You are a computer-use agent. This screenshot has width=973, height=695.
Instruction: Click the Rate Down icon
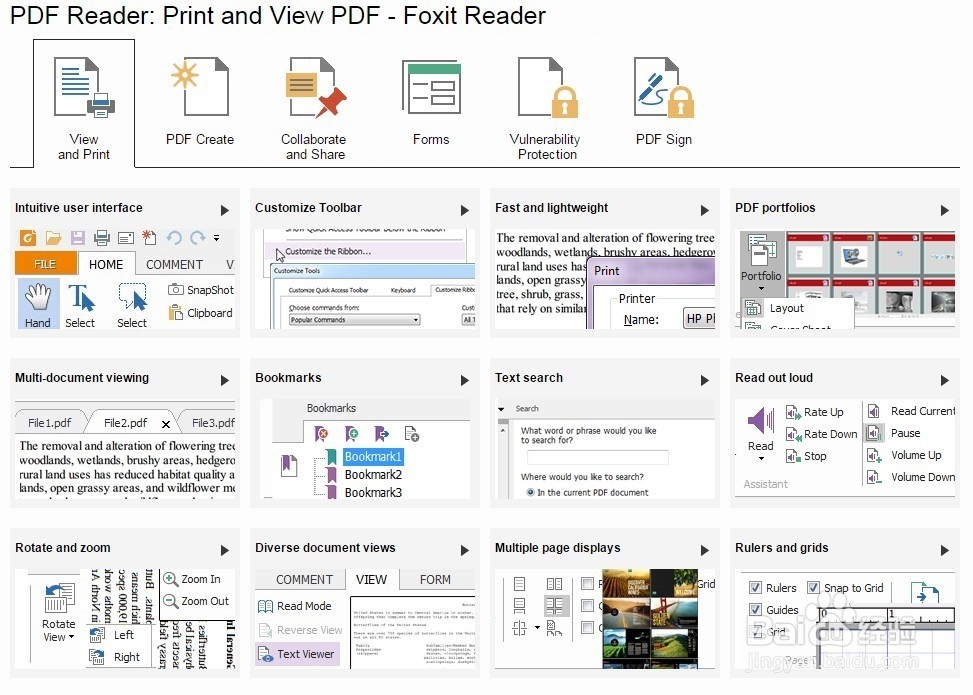pos(793,434)
